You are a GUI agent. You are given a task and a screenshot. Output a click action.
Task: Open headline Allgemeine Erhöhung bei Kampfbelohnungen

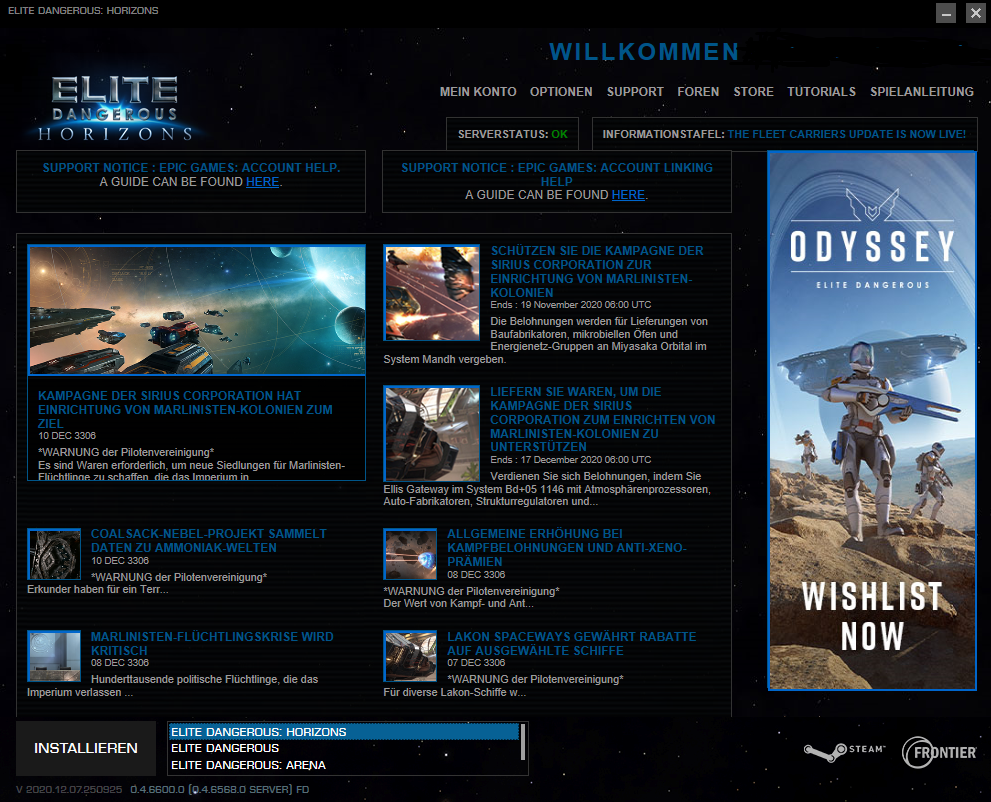(567, 548)
